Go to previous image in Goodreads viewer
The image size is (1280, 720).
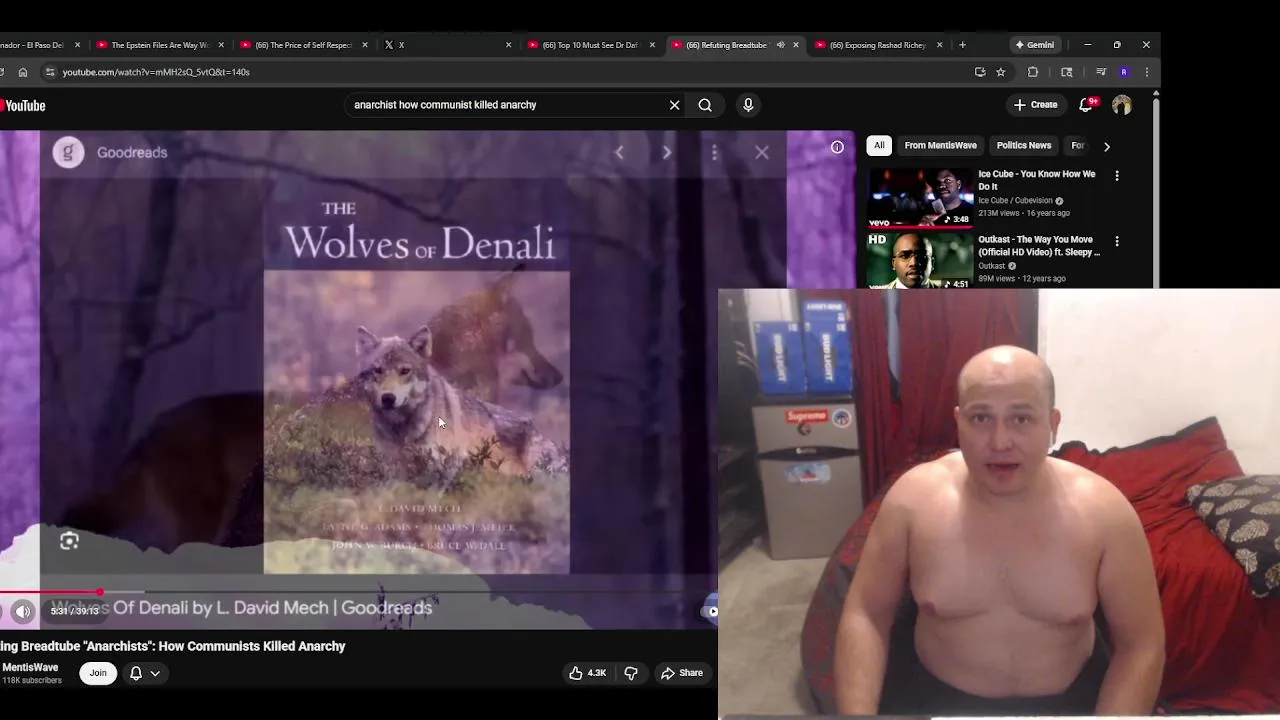point(619,152)
